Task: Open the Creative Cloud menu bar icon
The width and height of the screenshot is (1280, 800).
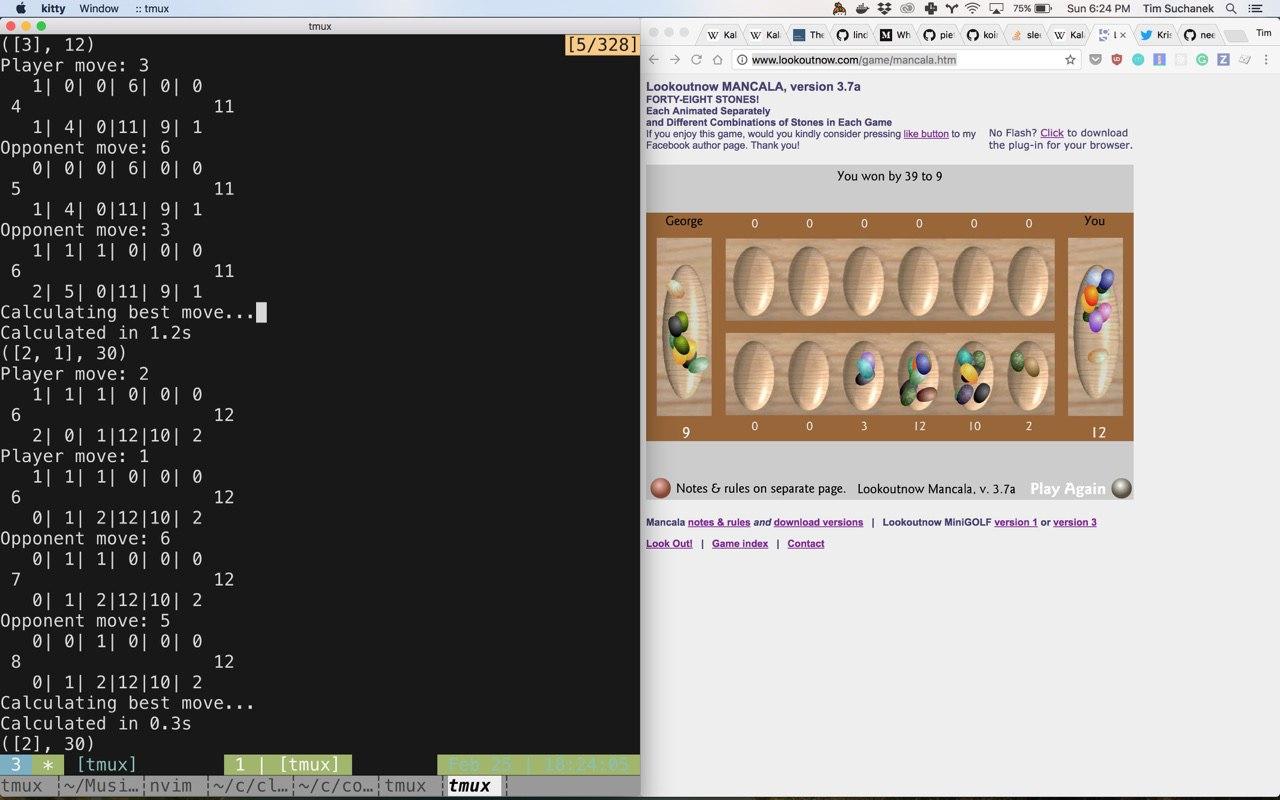Action: coord(907,8)
